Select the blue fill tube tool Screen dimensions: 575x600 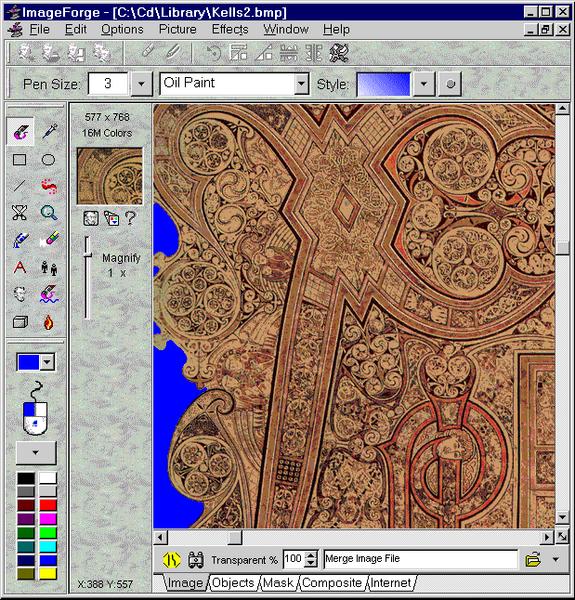[20, 240]
